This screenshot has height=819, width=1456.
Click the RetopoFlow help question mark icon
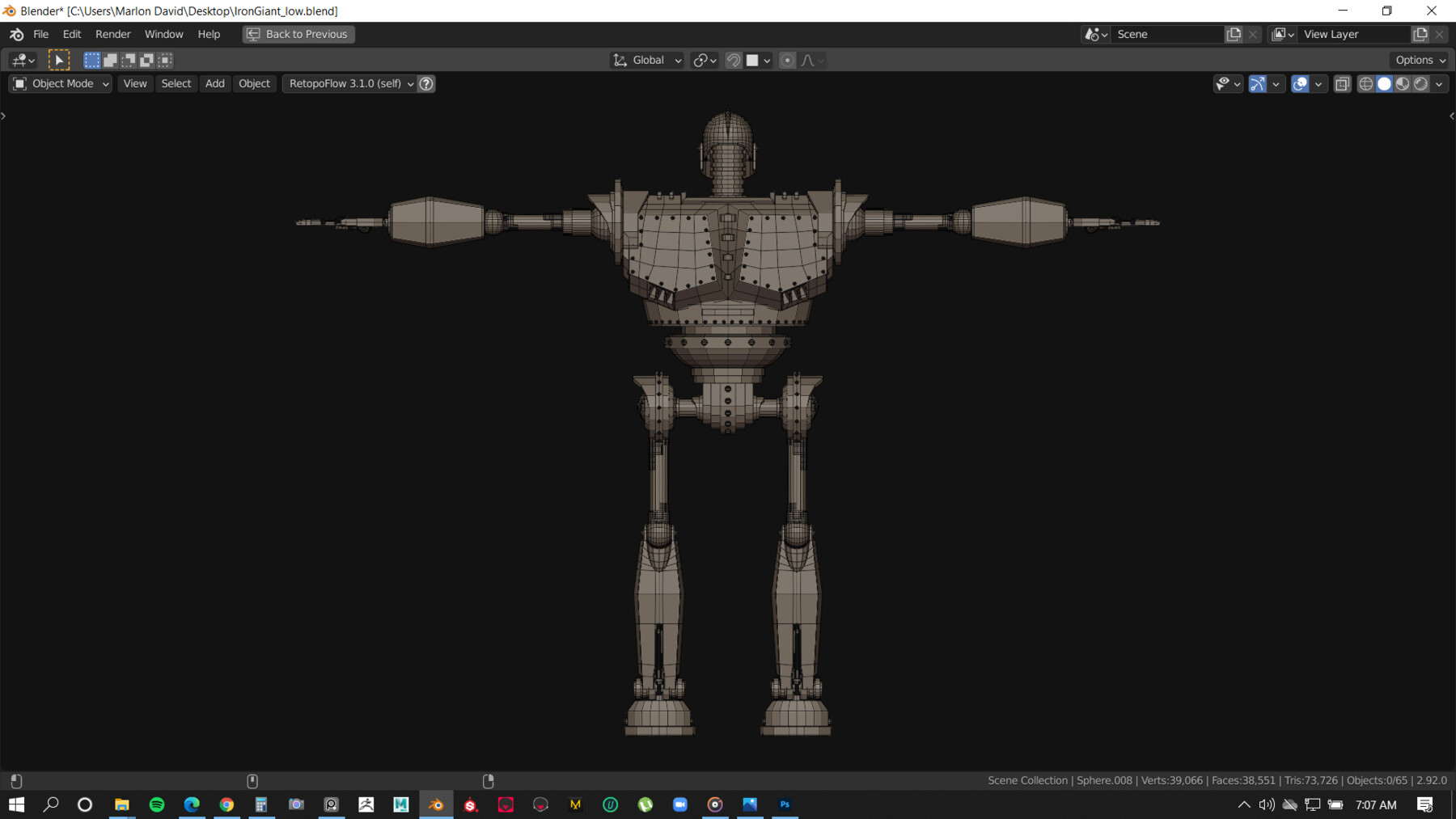(x=426, y=83)
